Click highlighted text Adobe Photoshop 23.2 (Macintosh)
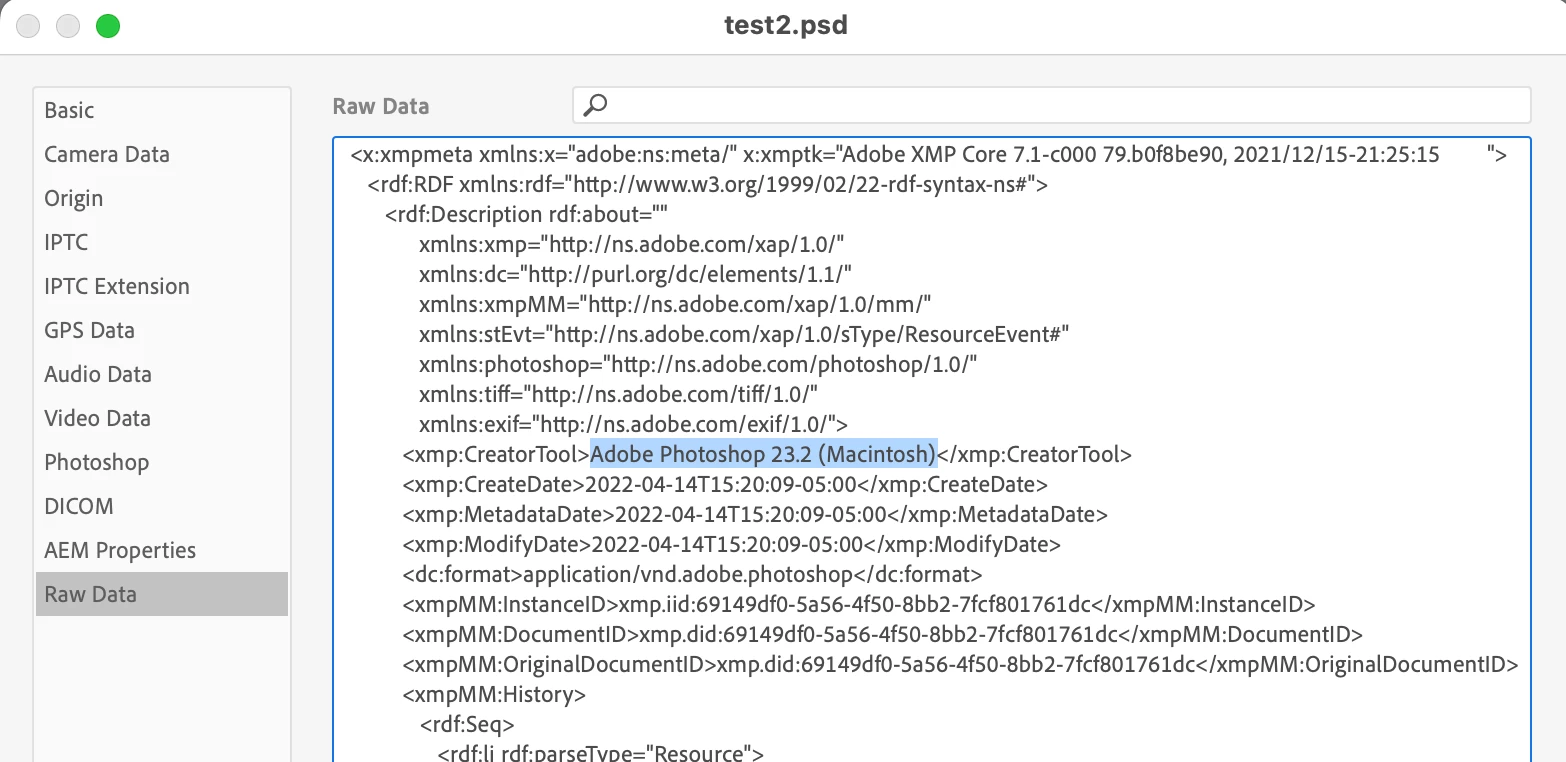The width and height of the screenshot is (1566, 762). coord(764,454)
